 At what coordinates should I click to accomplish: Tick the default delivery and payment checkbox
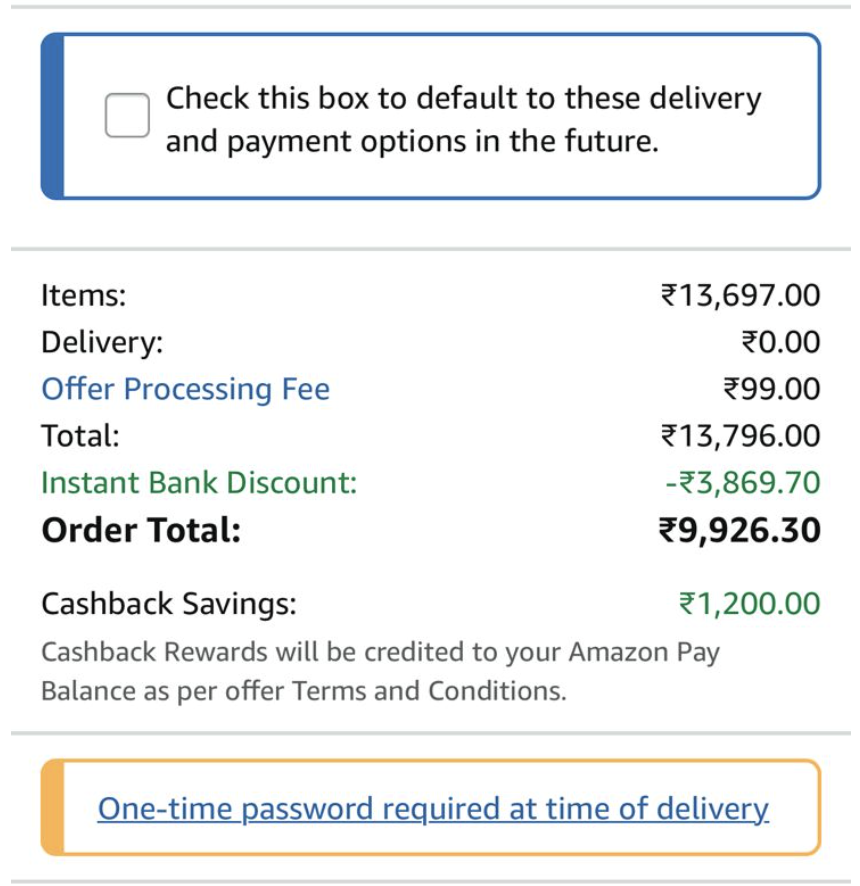point(127,116)
